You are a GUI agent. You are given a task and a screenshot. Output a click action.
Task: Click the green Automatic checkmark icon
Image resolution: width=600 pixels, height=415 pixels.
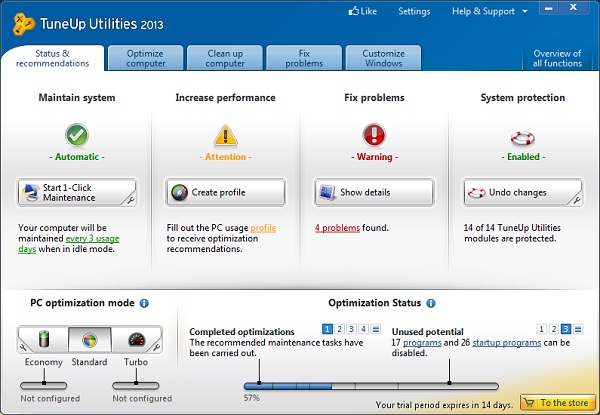77,135
